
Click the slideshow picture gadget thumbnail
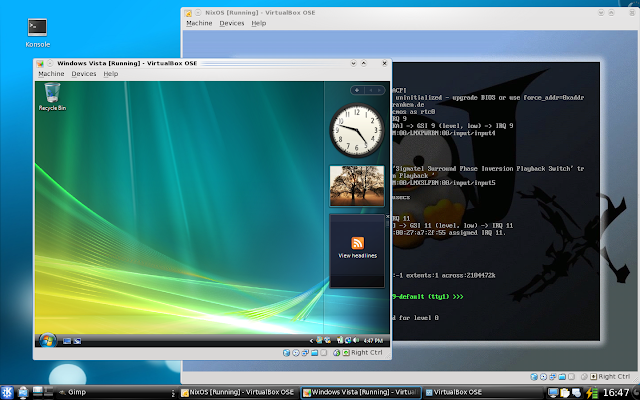click(357, 186)
